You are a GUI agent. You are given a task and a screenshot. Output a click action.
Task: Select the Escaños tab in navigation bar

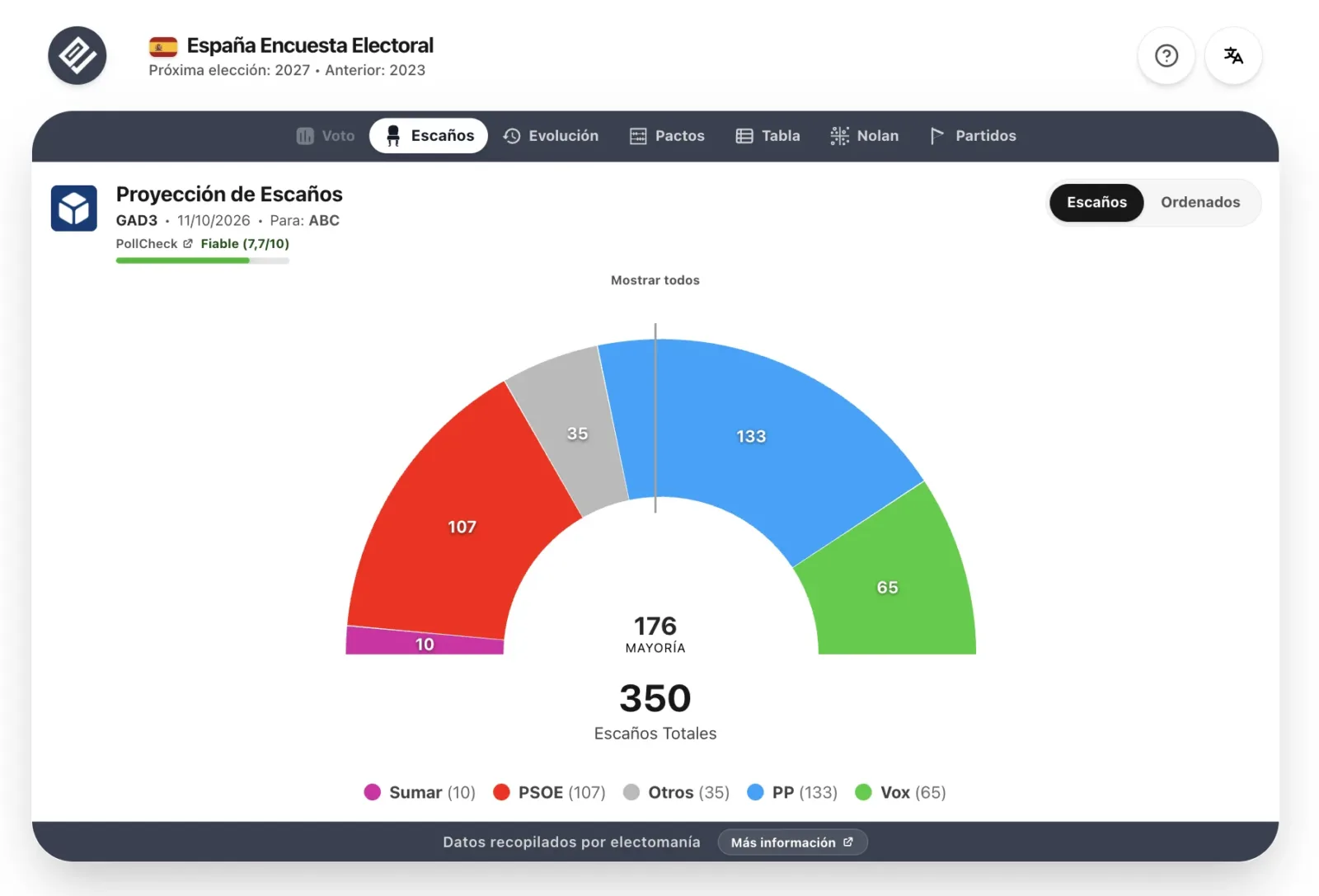[429, 136]
